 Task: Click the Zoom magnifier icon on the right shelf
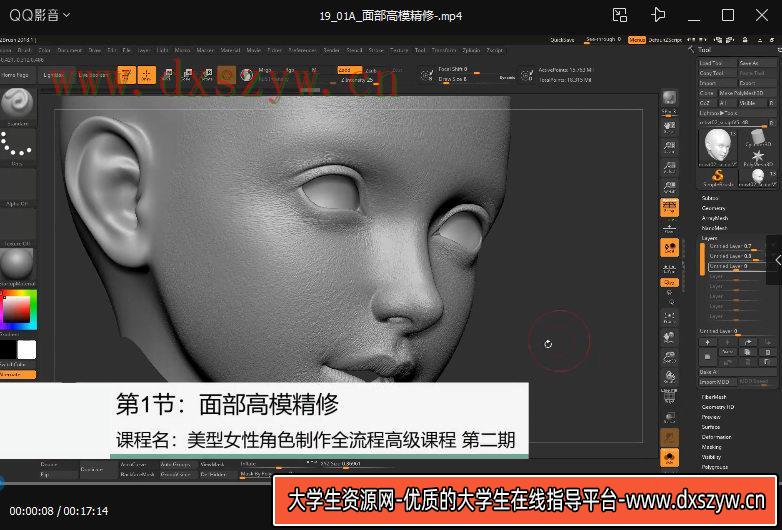tap(669, 147)
